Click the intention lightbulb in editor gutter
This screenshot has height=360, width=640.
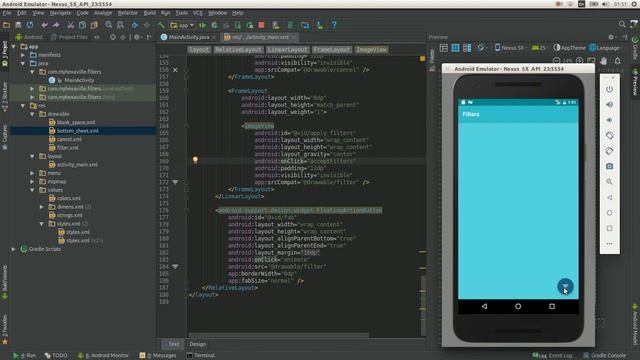click(x=195, y=160)
